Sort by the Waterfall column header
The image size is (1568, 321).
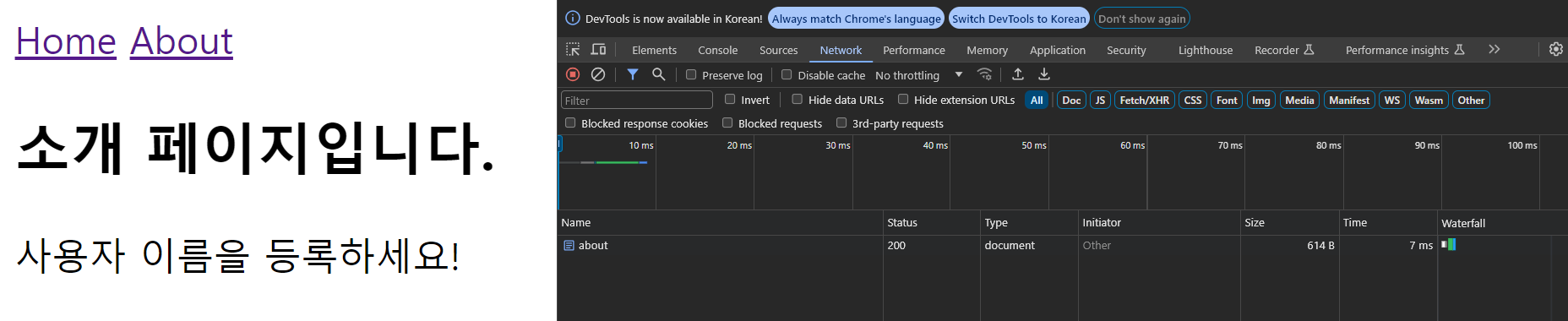[x=1502, y=223]
